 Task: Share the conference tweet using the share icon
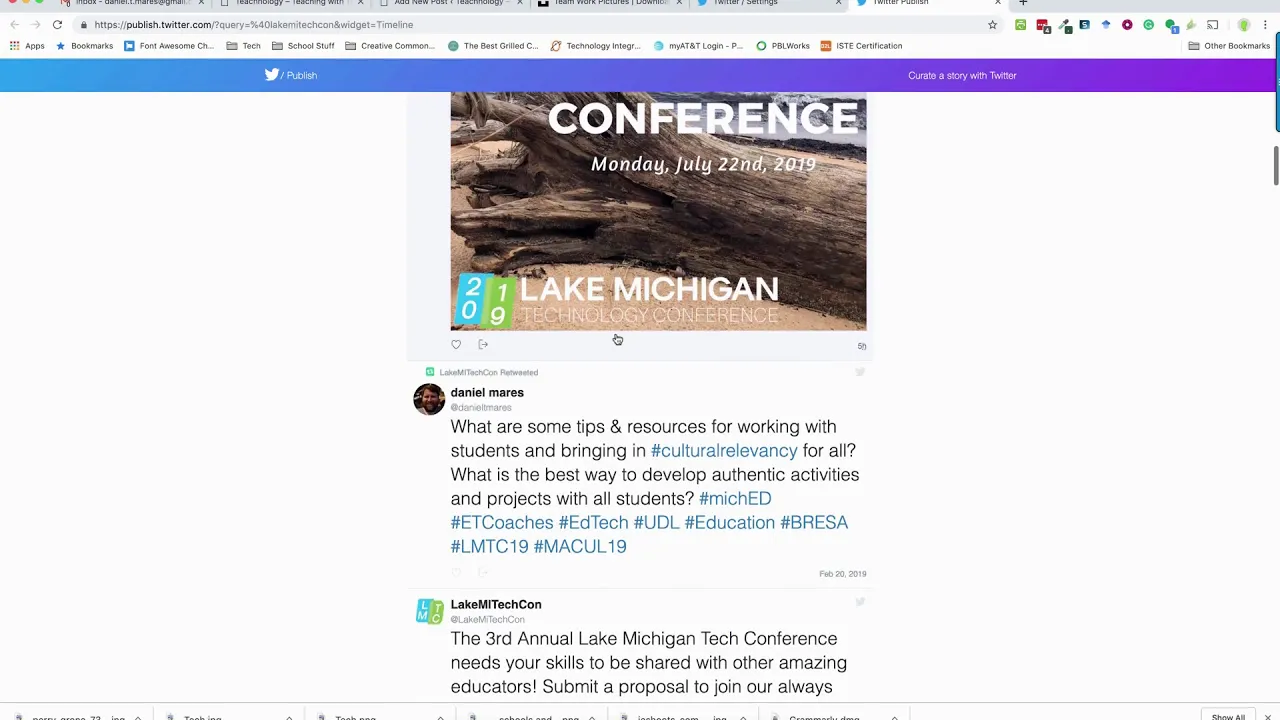click(483, 345)
